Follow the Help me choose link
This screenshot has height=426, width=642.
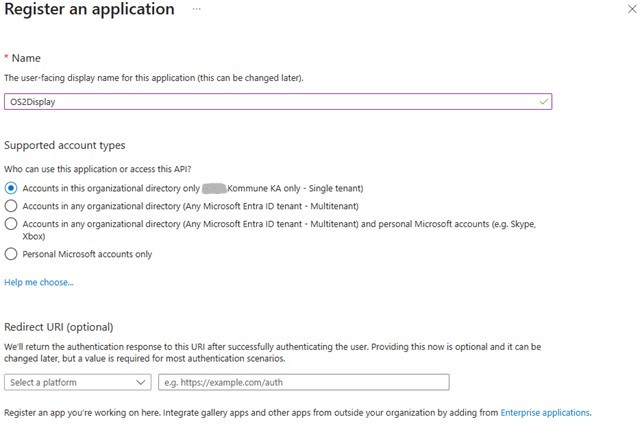[39, 283]
